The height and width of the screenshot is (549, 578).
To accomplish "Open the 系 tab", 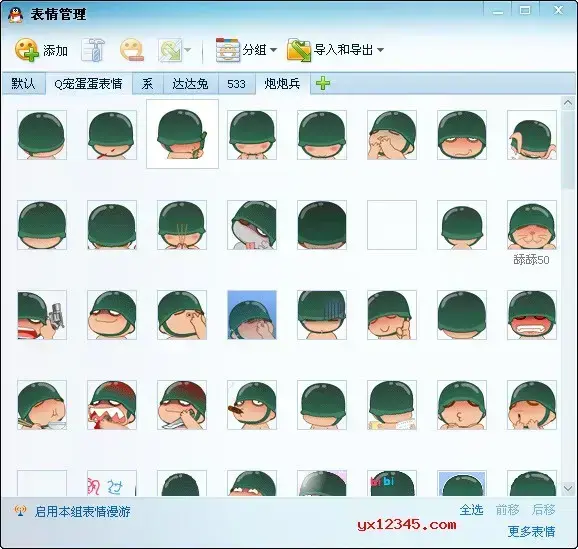I will (147, 84).
